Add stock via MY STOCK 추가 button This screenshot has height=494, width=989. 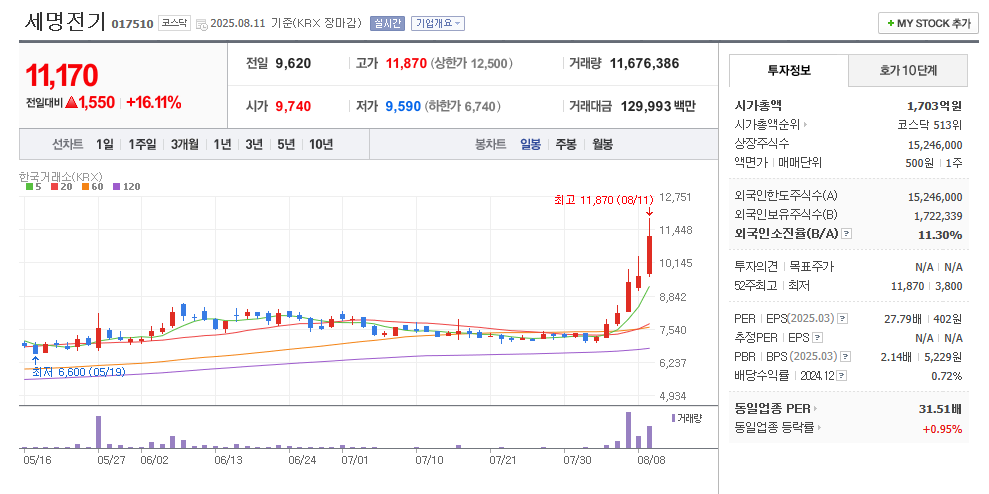click(928, 23)
